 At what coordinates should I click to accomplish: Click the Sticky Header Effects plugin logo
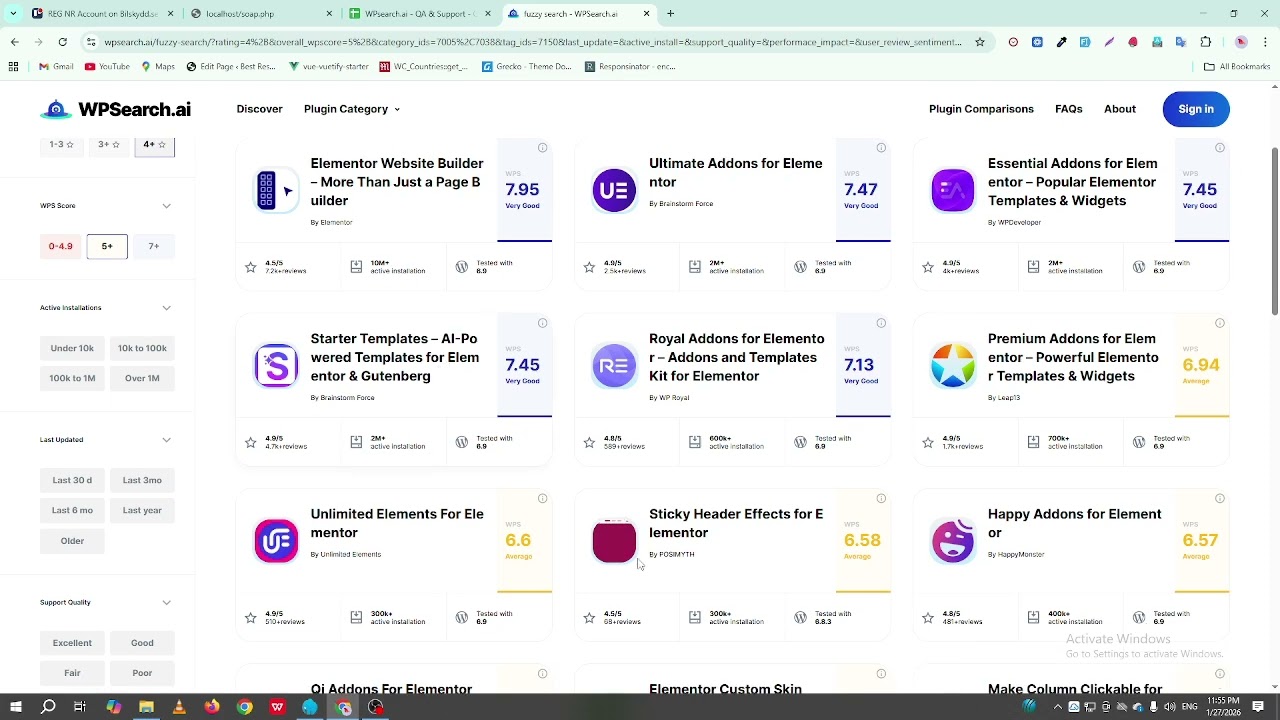pos(614,541)
